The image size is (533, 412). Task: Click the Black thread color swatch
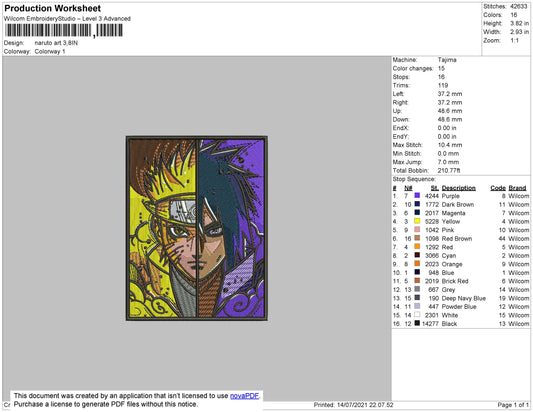click(417, 323)
